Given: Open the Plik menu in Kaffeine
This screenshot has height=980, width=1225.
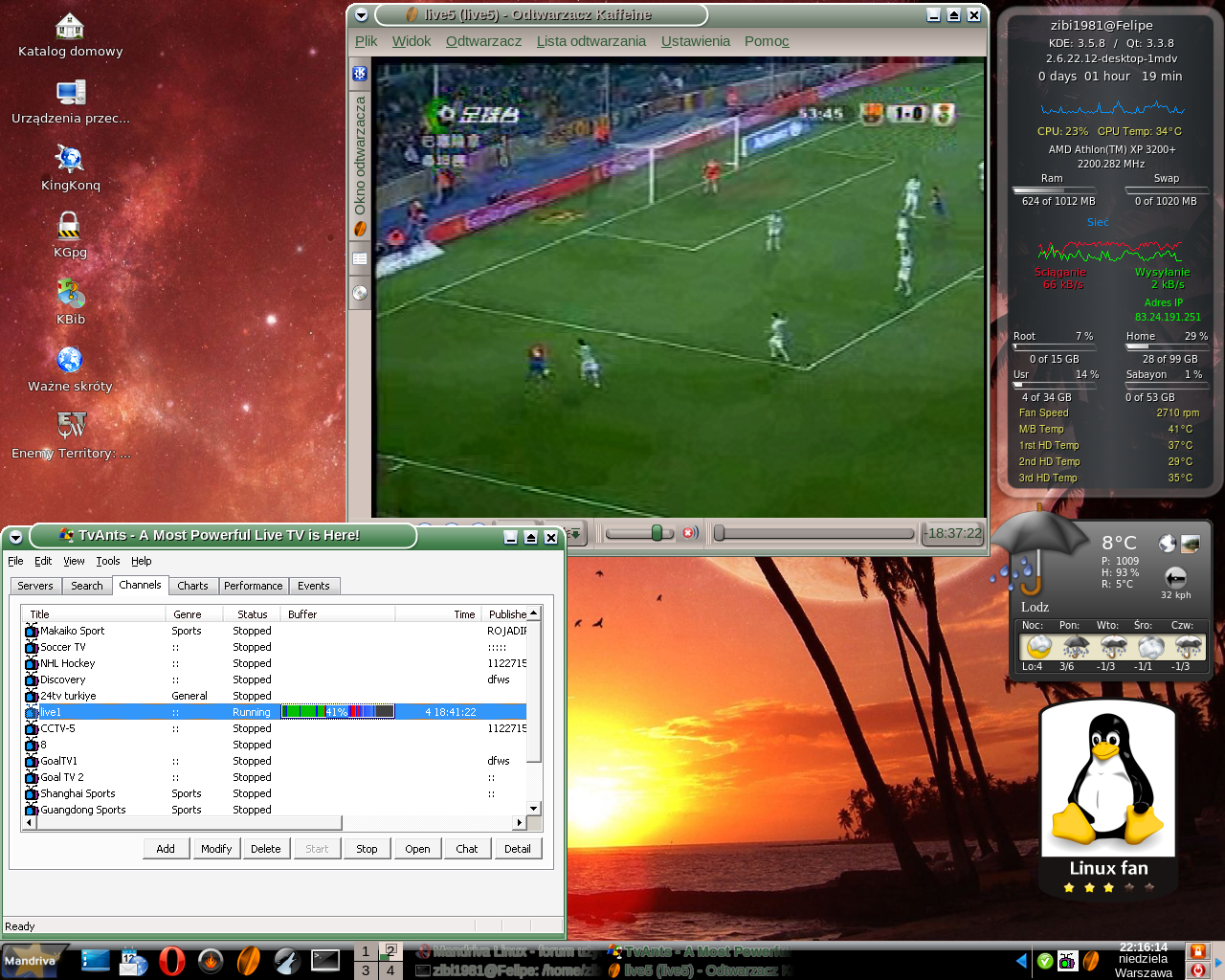Looking at the screenshot, I should click(x=366, y=41).
